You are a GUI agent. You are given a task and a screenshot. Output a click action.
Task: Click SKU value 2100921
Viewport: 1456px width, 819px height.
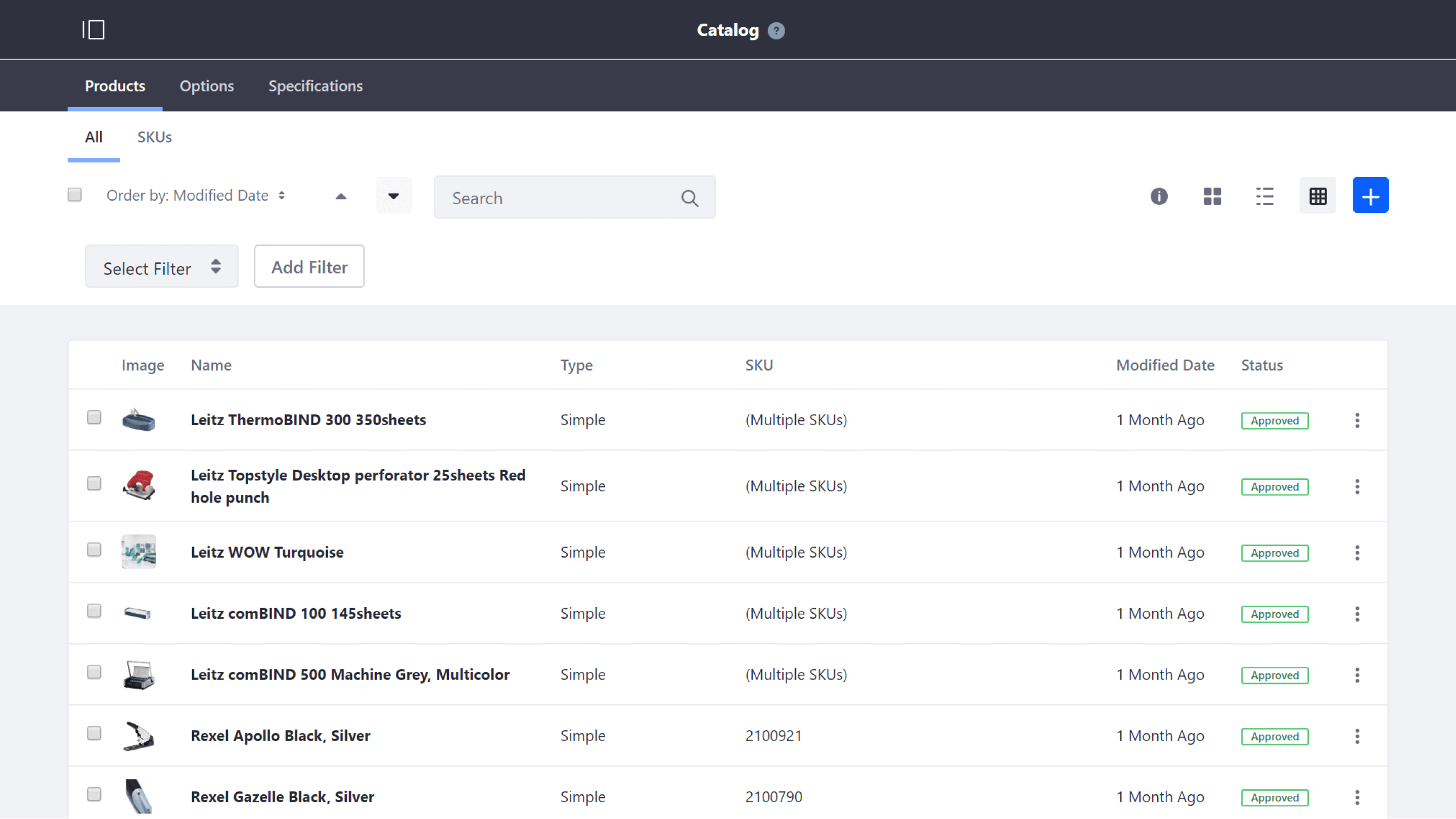point(773,736)
